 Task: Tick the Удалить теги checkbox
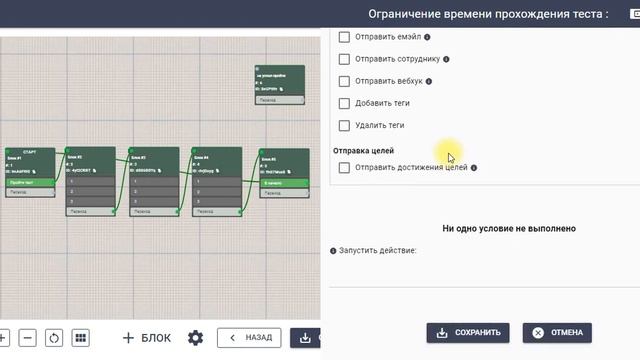pos(344,125)
